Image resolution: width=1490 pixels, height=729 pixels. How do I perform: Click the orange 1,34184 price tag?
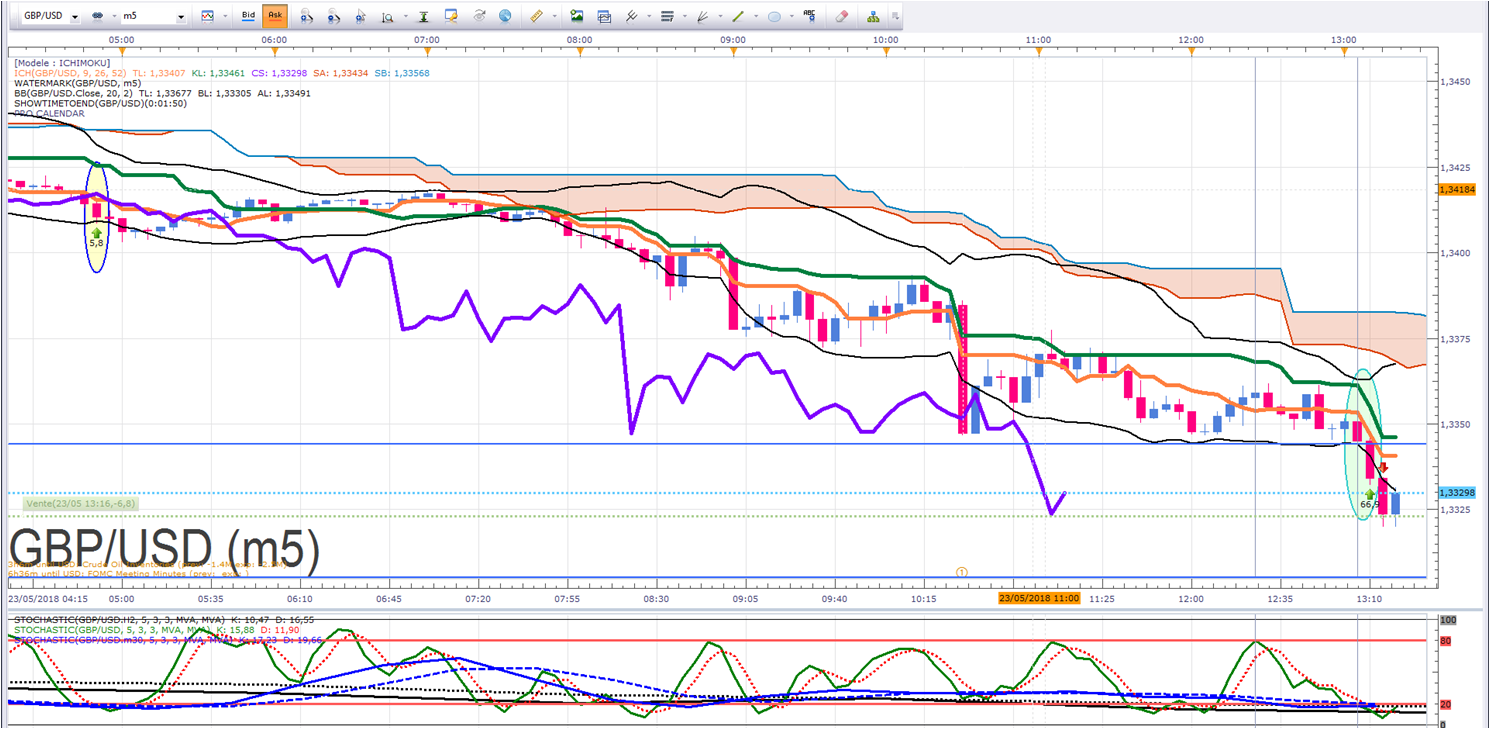[1456, 189]
